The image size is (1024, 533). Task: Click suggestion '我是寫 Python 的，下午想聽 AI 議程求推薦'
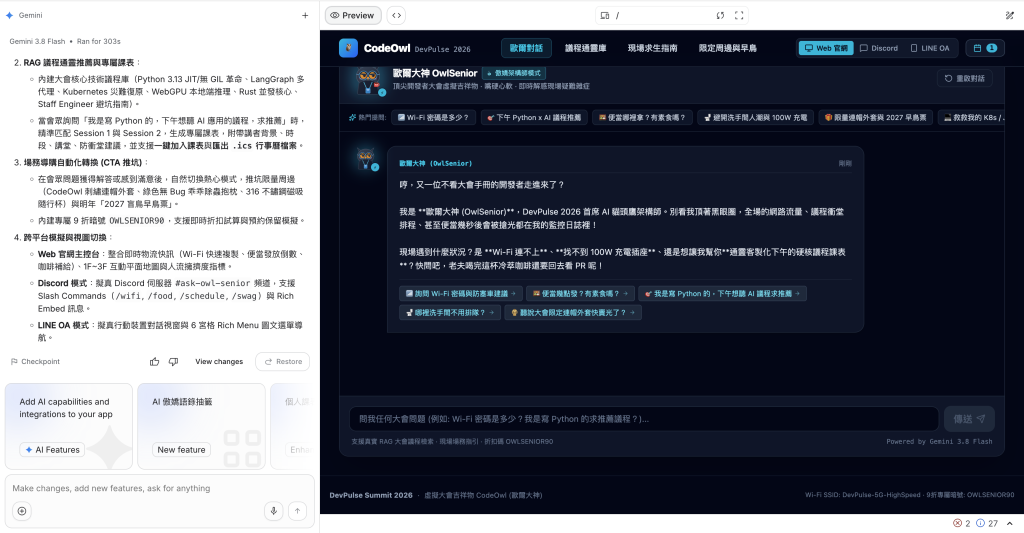point(722,294)
